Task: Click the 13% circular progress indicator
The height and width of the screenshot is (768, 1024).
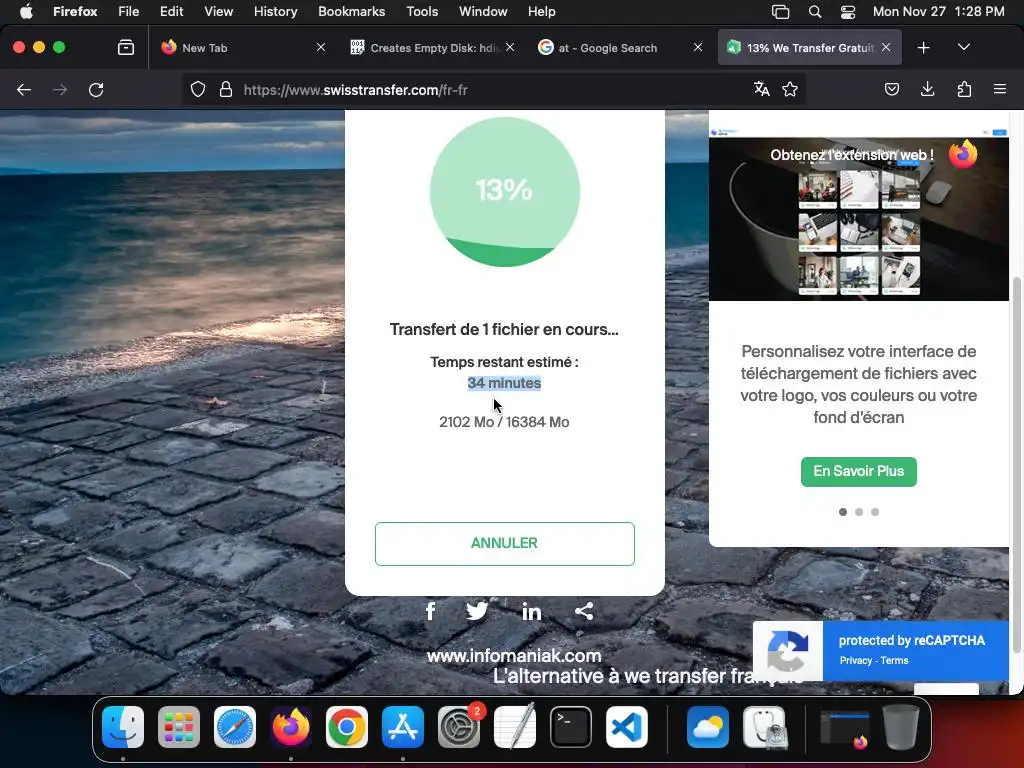Action: tap(504, 191)
